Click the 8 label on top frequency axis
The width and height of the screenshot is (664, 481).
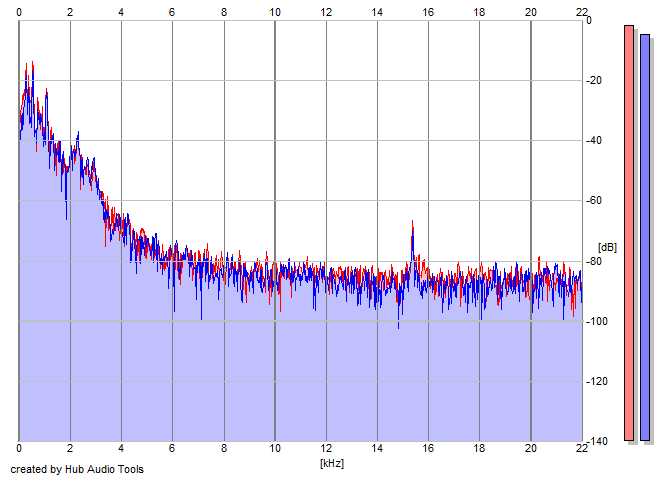point(224,12)
